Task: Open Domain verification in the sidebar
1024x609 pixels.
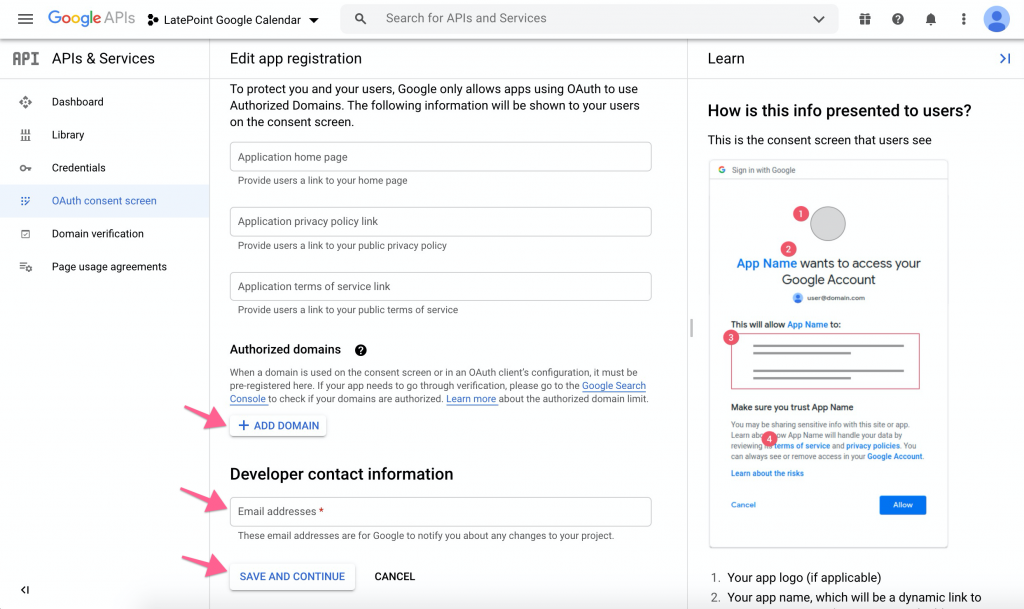Action: coord(104,234)
